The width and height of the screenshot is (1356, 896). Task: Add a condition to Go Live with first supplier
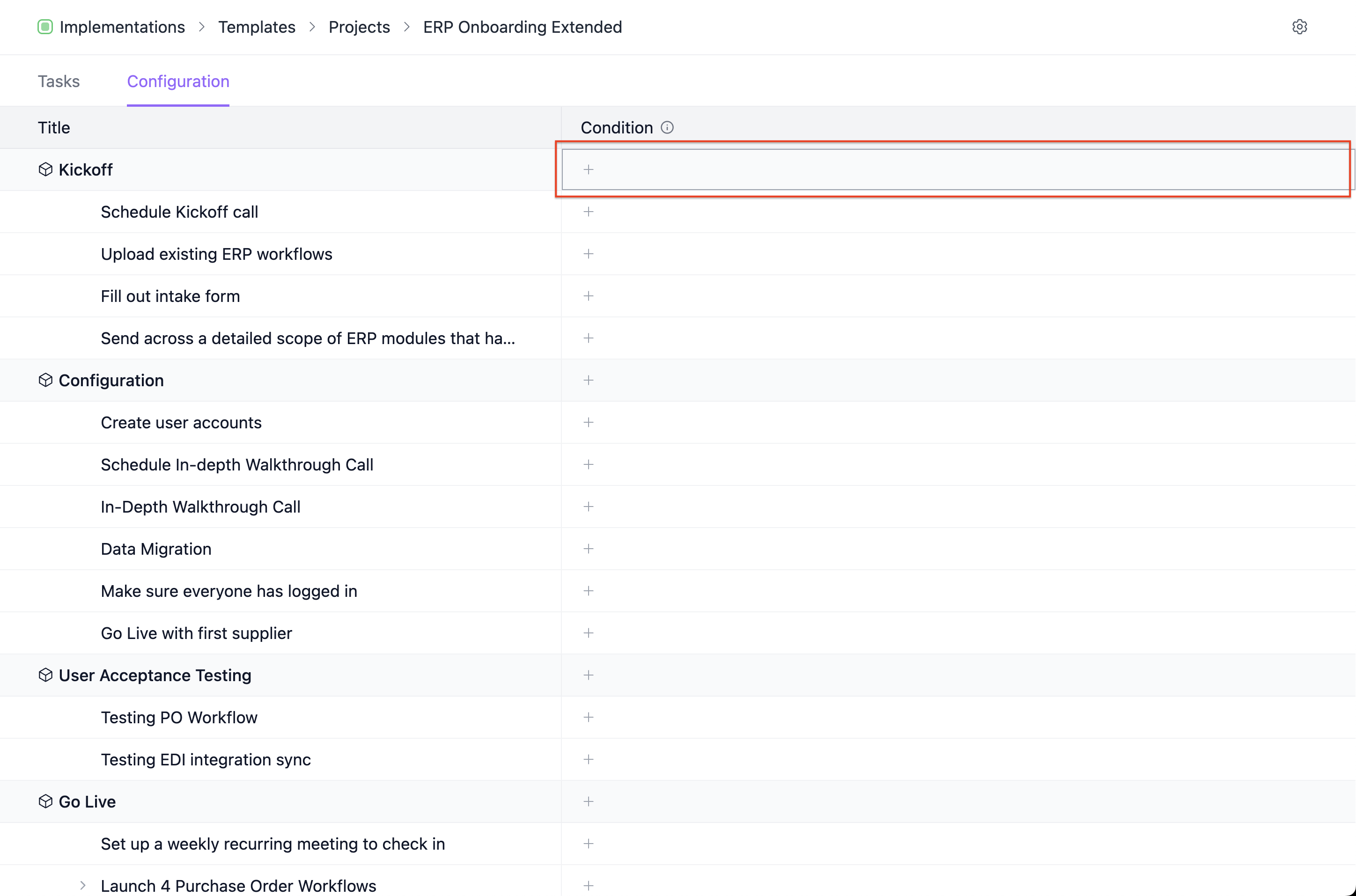tap(589, 632)
